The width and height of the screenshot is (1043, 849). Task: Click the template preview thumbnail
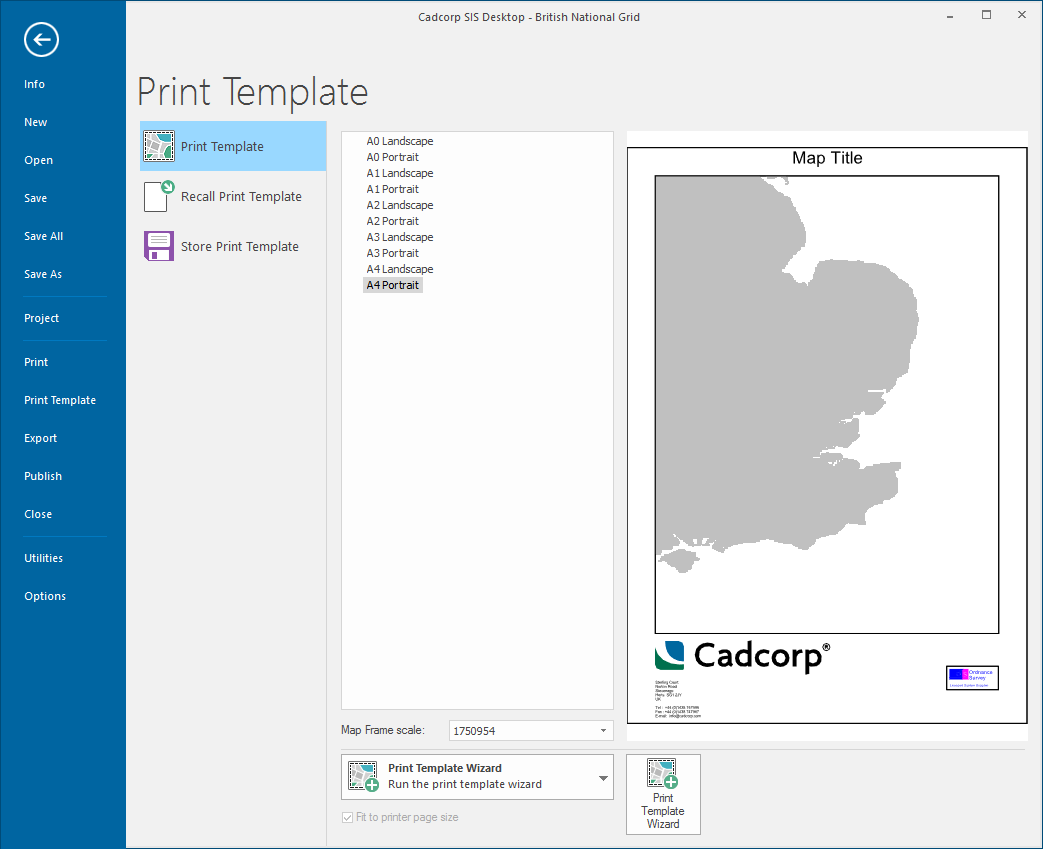(827, 435)
